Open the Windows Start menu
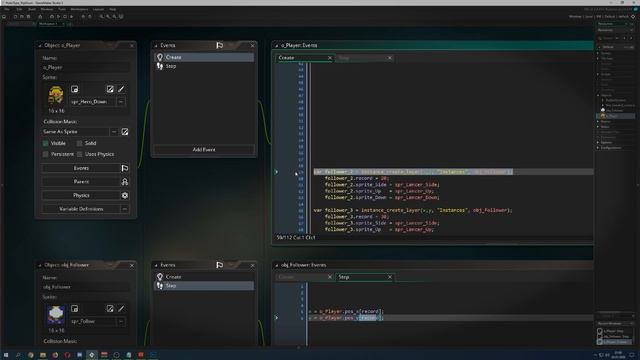This screenshot has height=360, width=640. pyautogui.click(x=6, y=355)
